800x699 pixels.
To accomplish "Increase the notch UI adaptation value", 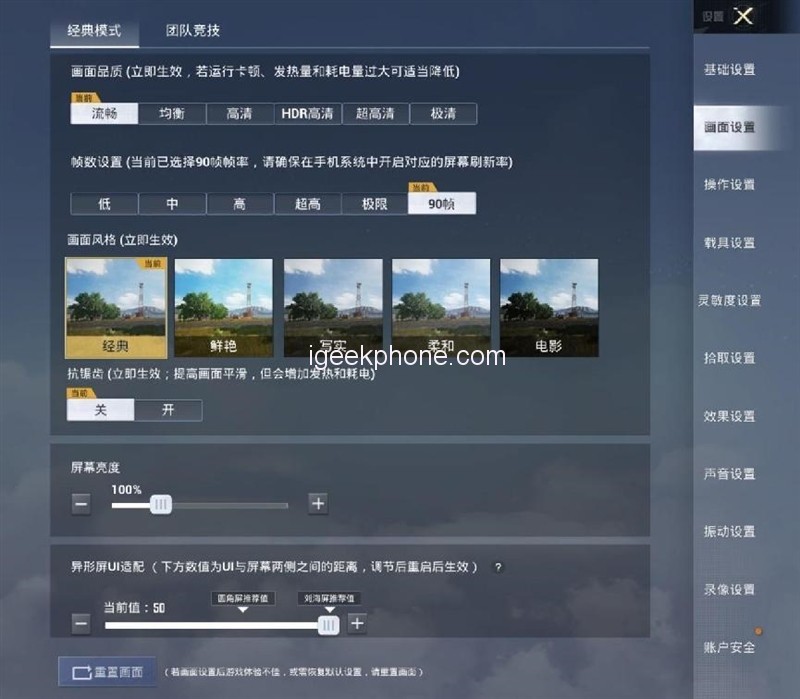I will (357, 624).
